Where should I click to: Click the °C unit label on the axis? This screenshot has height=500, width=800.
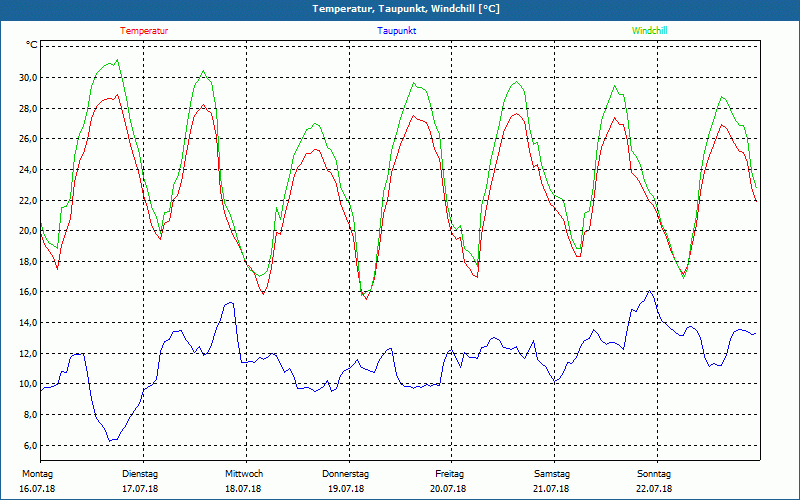(32, 45)
